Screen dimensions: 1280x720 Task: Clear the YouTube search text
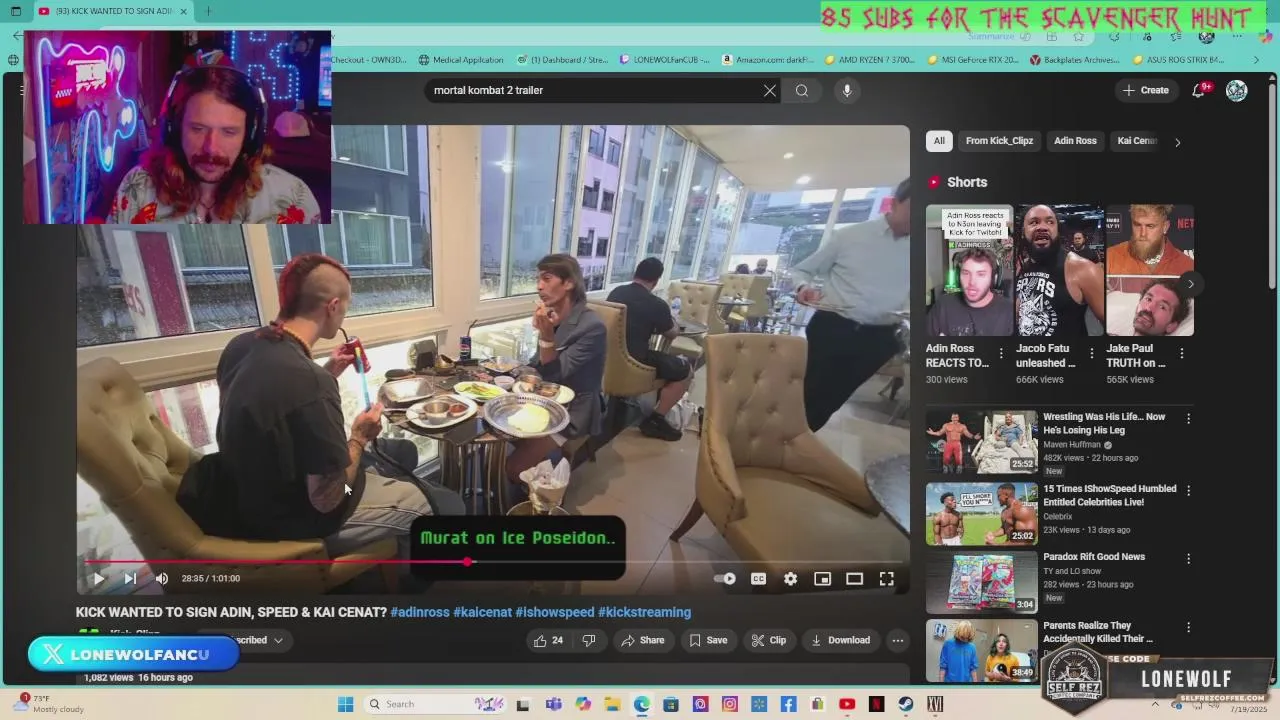(769, 90)
